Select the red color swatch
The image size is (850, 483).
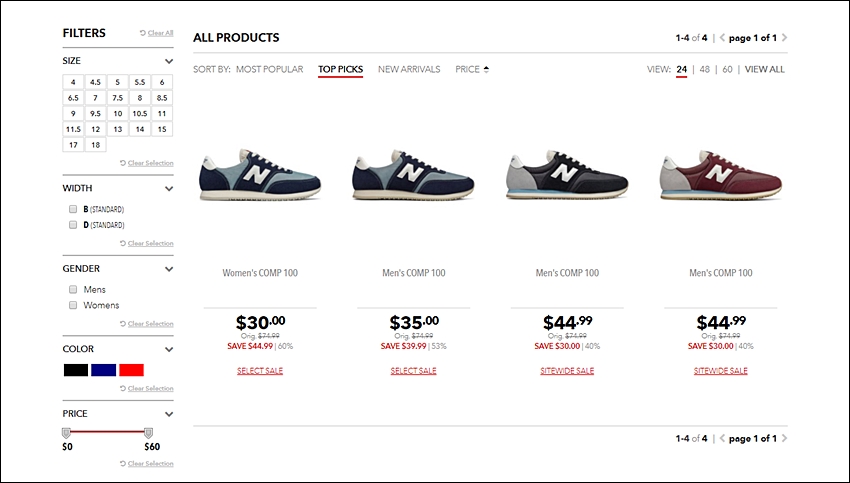coord(132,370)
